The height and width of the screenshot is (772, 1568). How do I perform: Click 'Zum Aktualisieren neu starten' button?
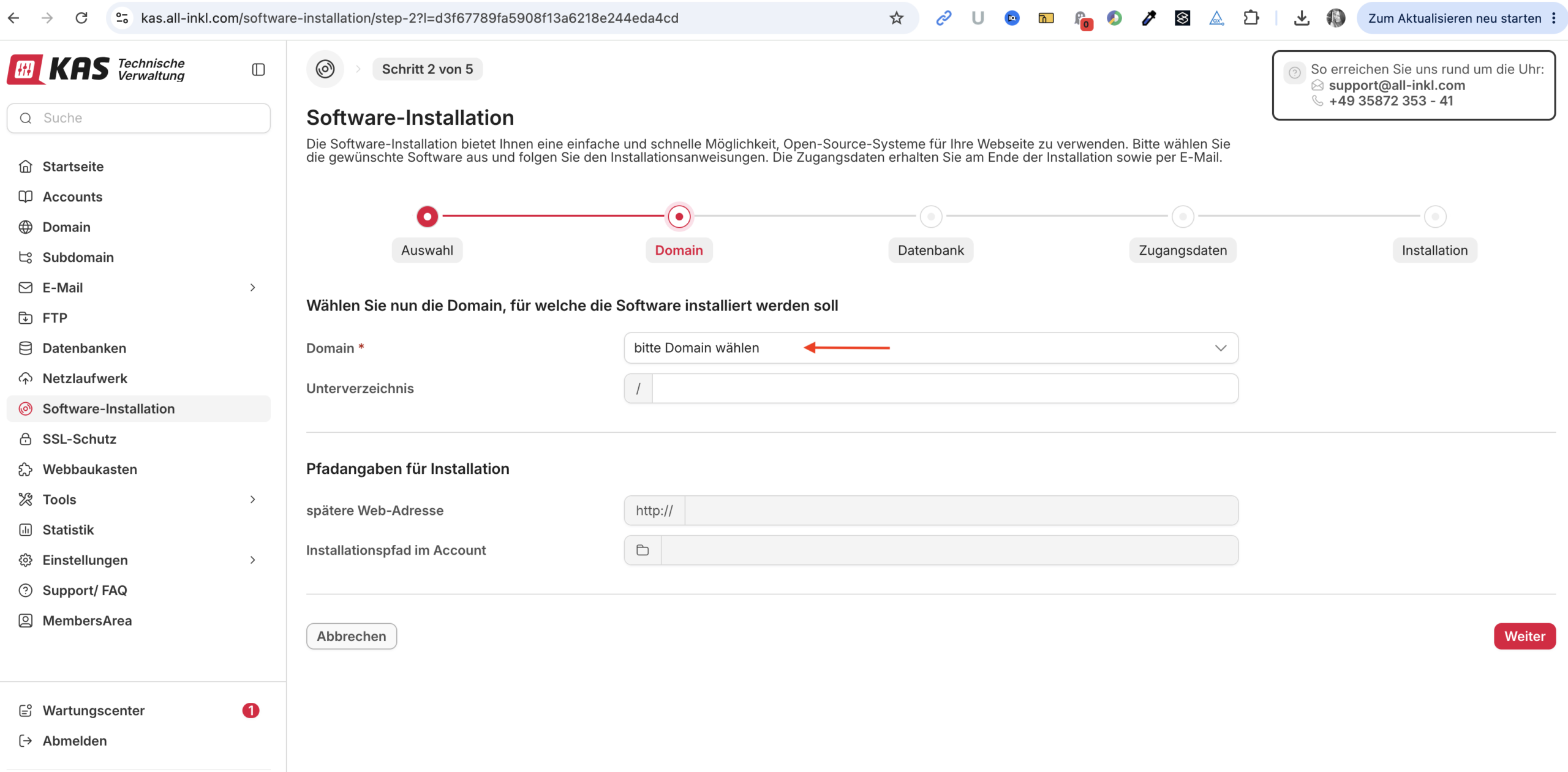pyautogui.click(x=1455, y=18)
